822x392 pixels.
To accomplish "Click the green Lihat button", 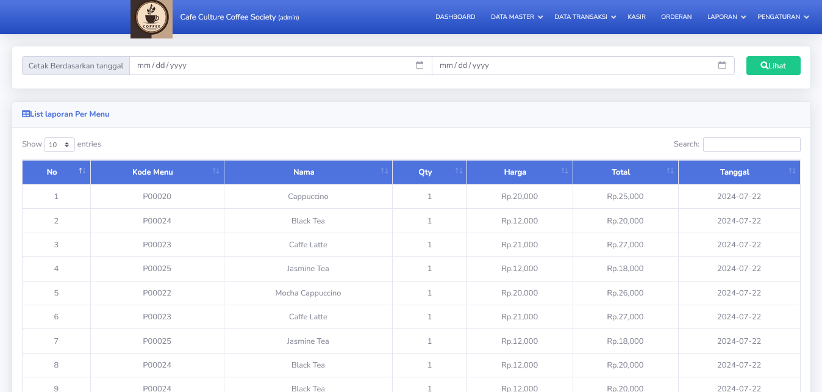I will pyautogui.click(x=773, y=66).
